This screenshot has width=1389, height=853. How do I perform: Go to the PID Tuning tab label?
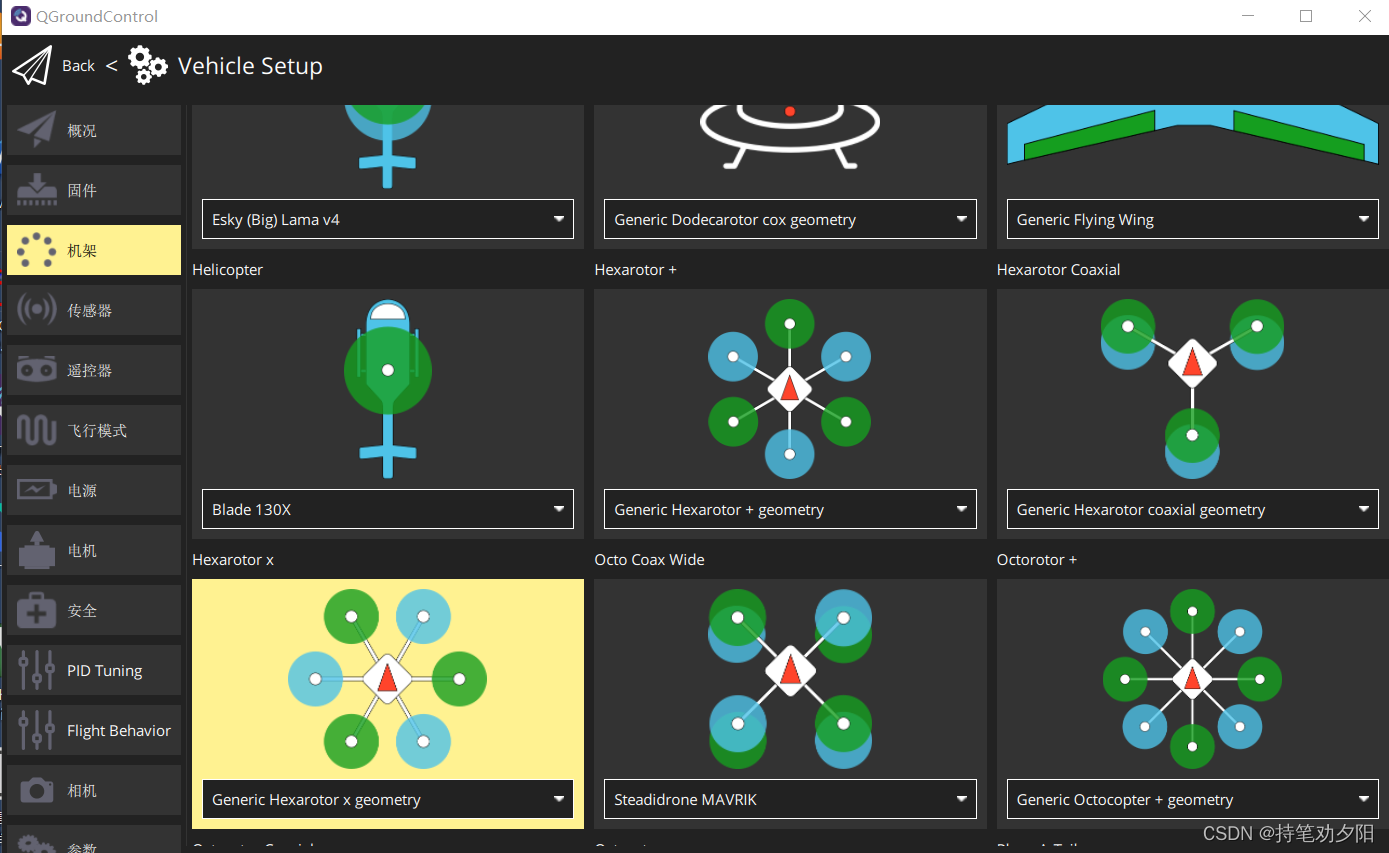coord(105,671)
